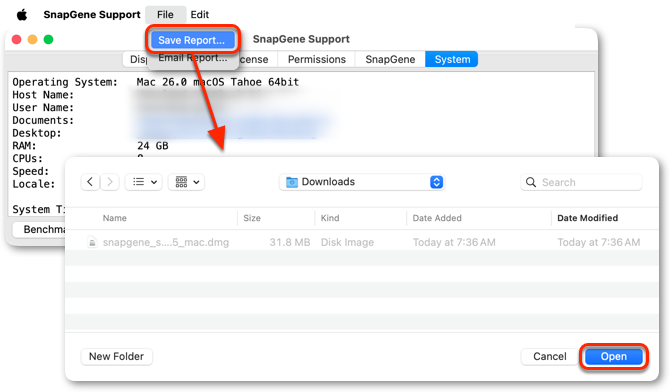Screen dimensions: 670x392
Task: Switch to the Permissions tab
Action: coord(317,59)
